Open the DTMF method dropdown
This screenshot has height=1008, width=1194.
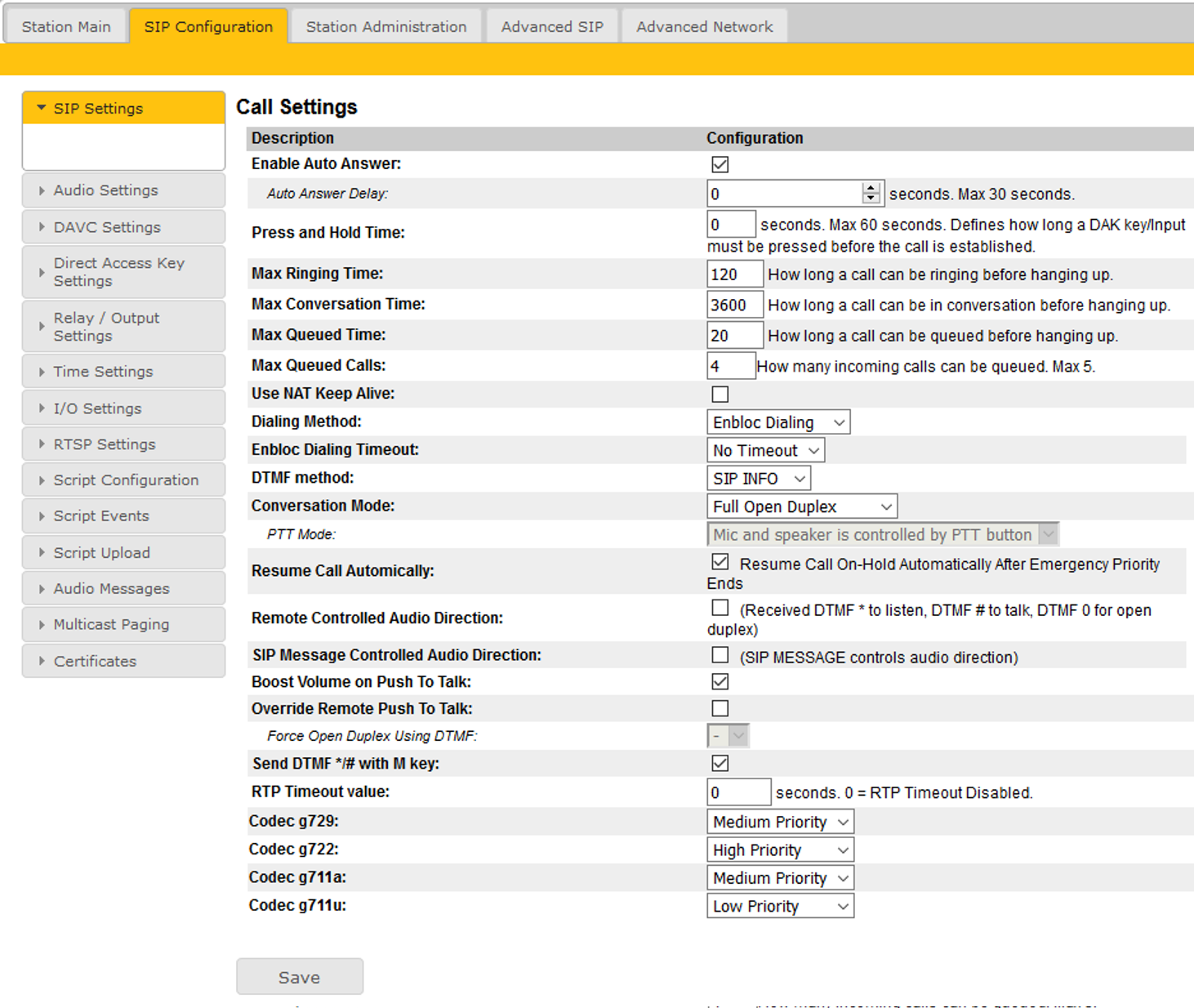click(x=759, y=479)
